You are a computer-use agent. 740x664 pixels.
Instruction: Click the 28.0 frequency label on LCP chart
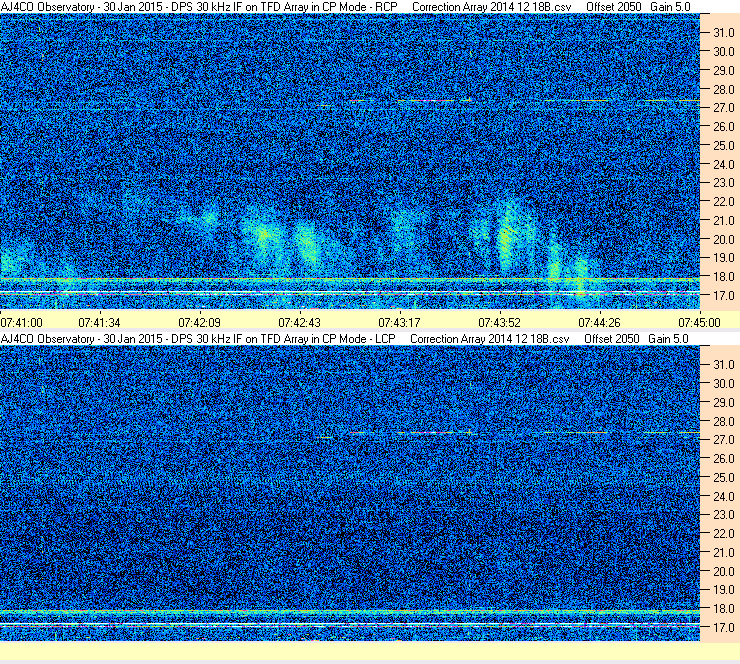click(x=723, y=421)
